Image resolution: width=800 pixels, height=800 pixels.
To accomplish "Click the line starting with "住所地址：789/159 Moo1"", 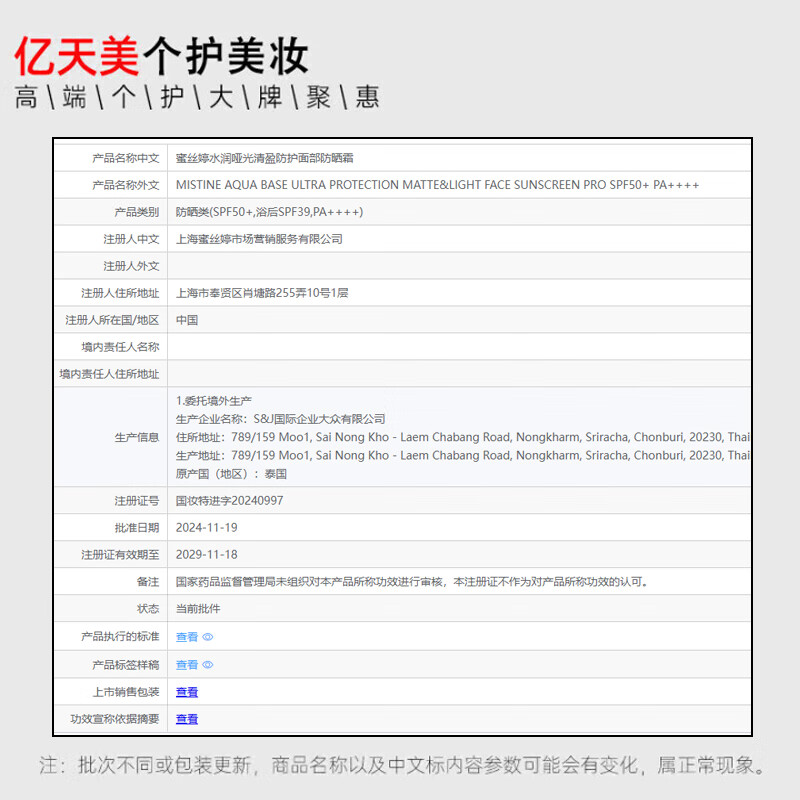I will coord(463,437).
